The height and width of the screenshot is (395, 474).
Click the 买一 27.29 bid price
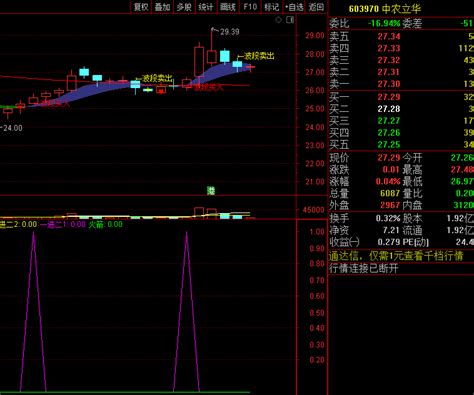[x=389, y=97]
